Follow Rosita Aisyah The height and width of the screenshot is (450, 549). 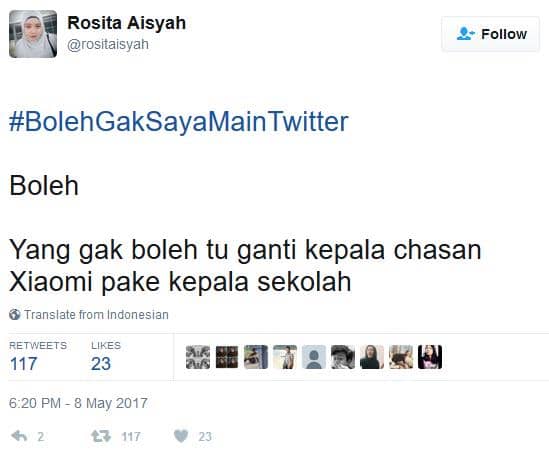(x=490, y=34)
